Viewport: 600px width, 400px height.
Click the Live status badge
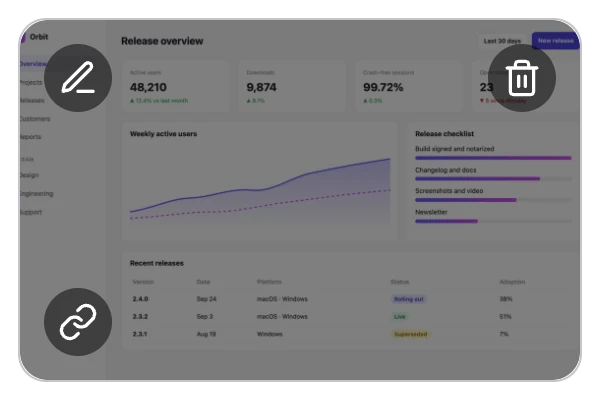pos(399,317)
